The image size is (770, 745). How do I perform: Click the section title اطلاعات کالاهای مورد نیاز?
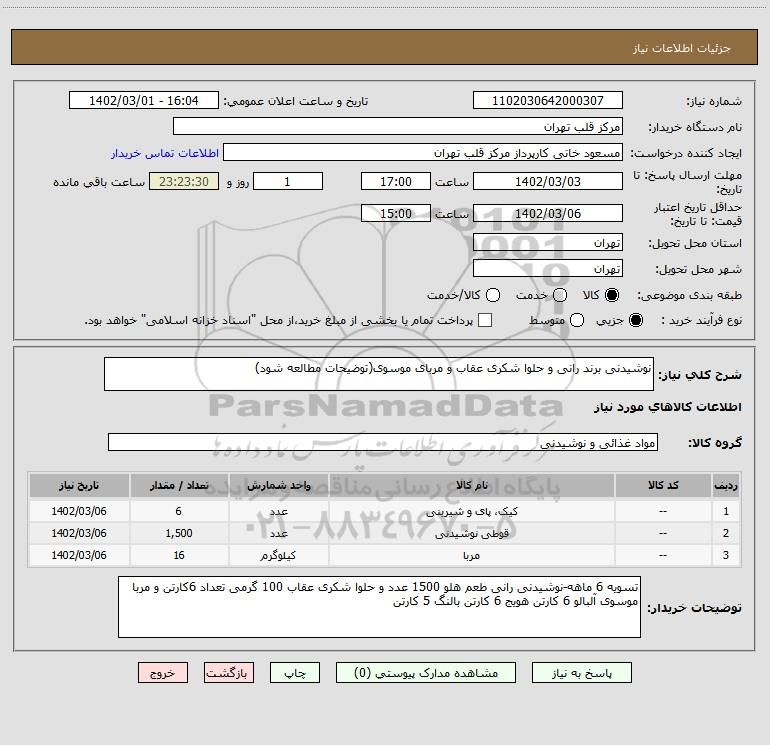click(x=667, y=407)
